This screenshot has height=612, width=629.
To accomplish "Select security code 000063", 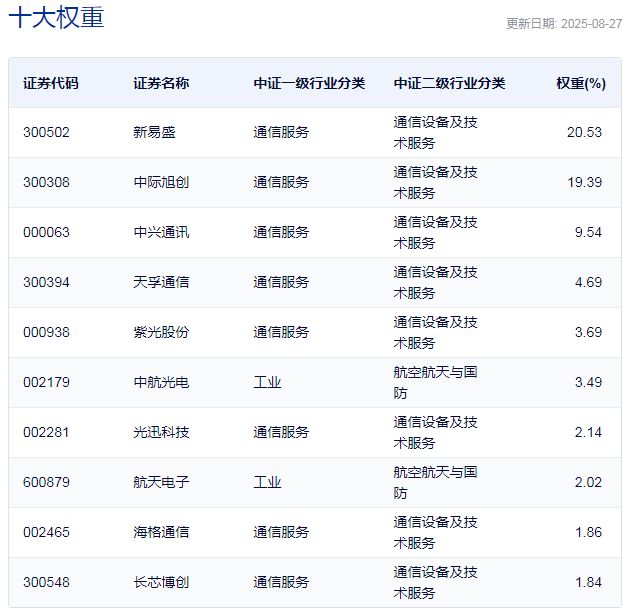I will [47, 232].
